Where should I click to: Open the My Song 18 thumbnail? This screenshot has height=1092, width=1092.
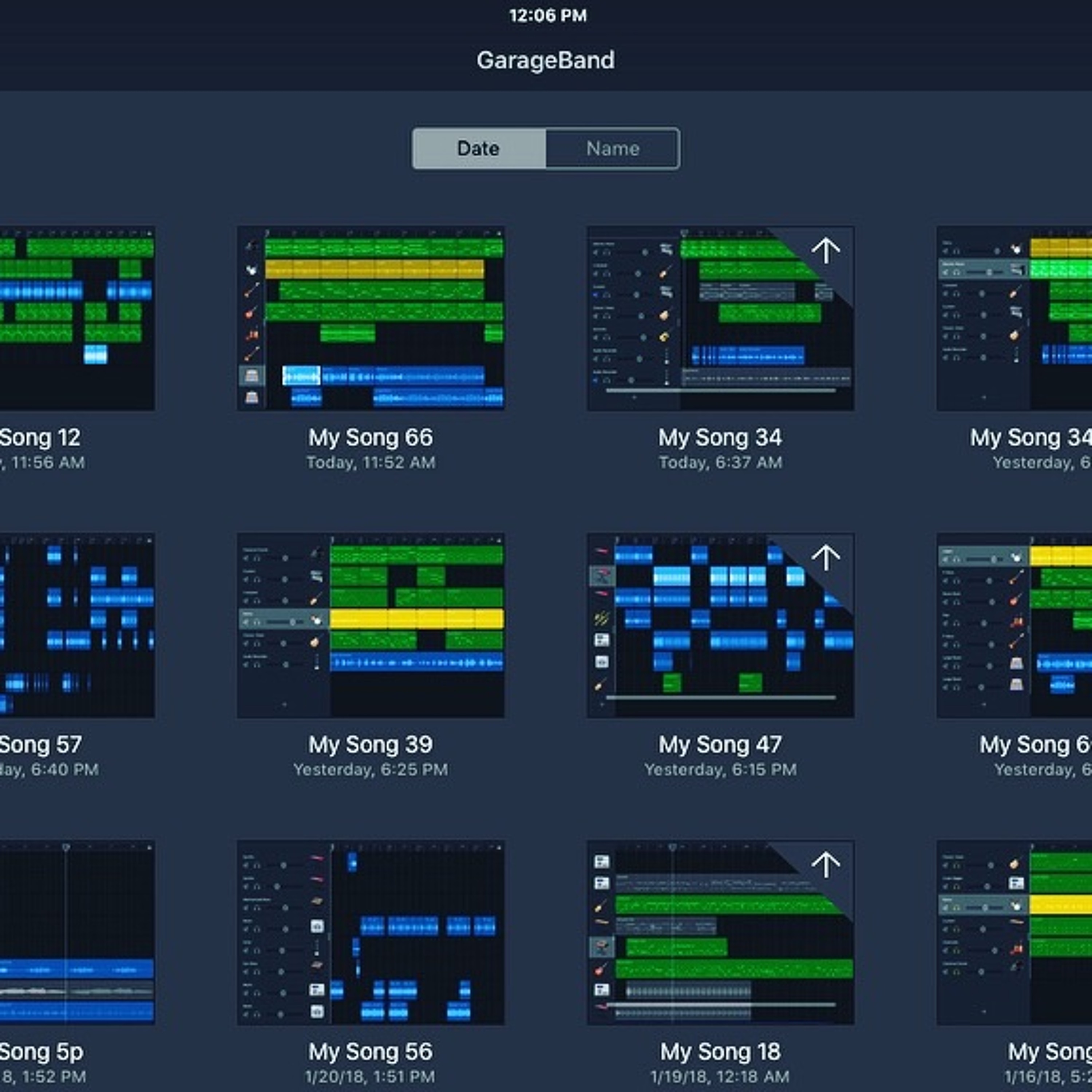(x=721, y=933)
